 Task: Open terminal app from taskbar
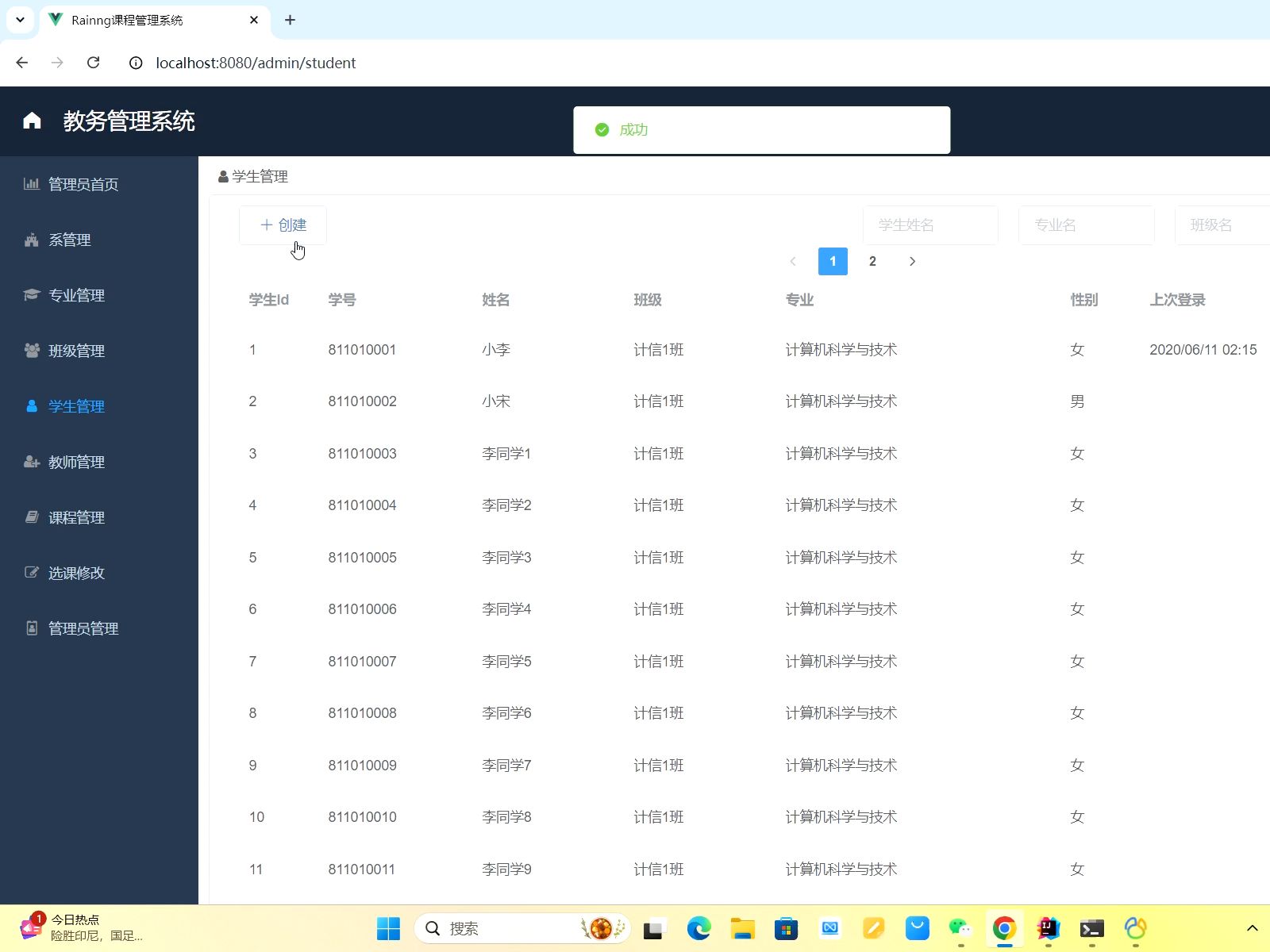click(1091, 928)
